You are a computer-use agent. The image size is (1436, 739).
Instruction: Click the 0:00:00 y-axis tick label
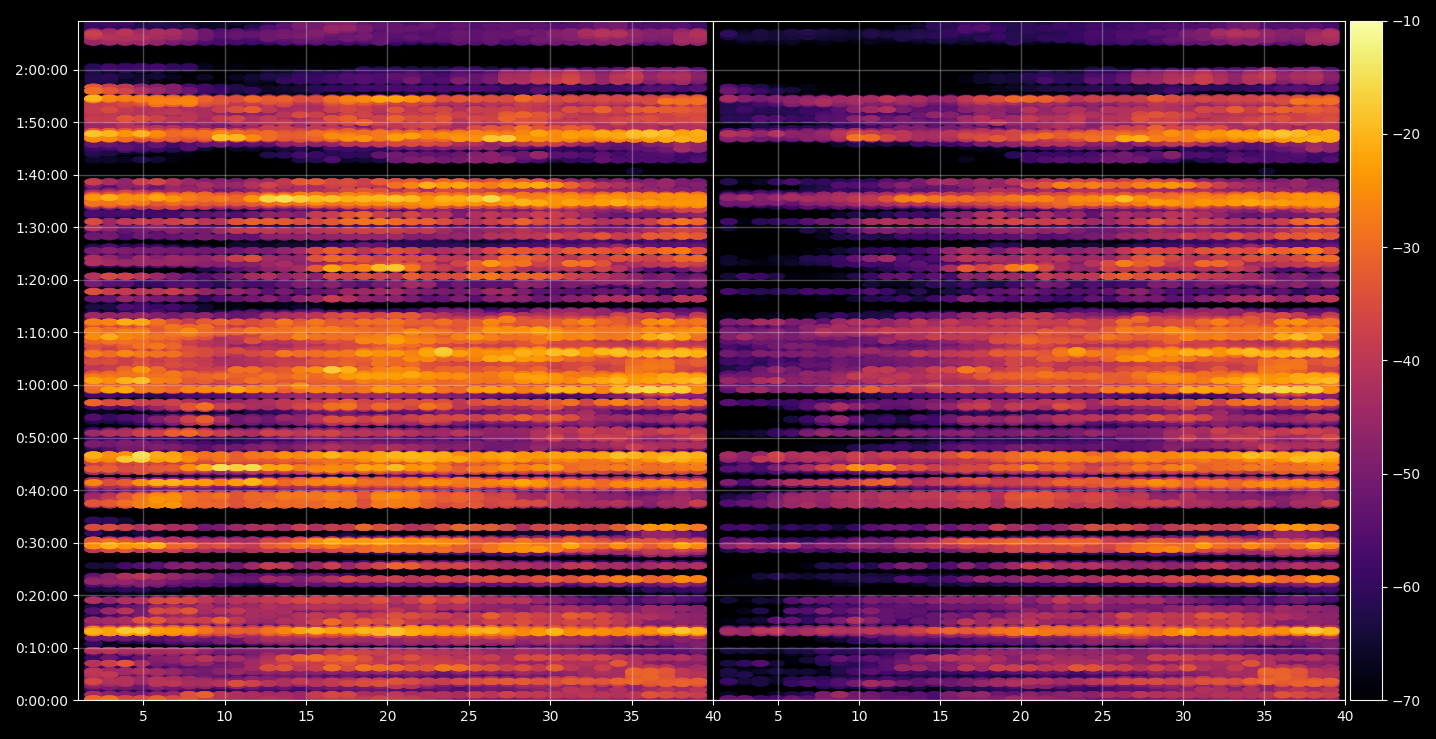[x=42, y=701]
